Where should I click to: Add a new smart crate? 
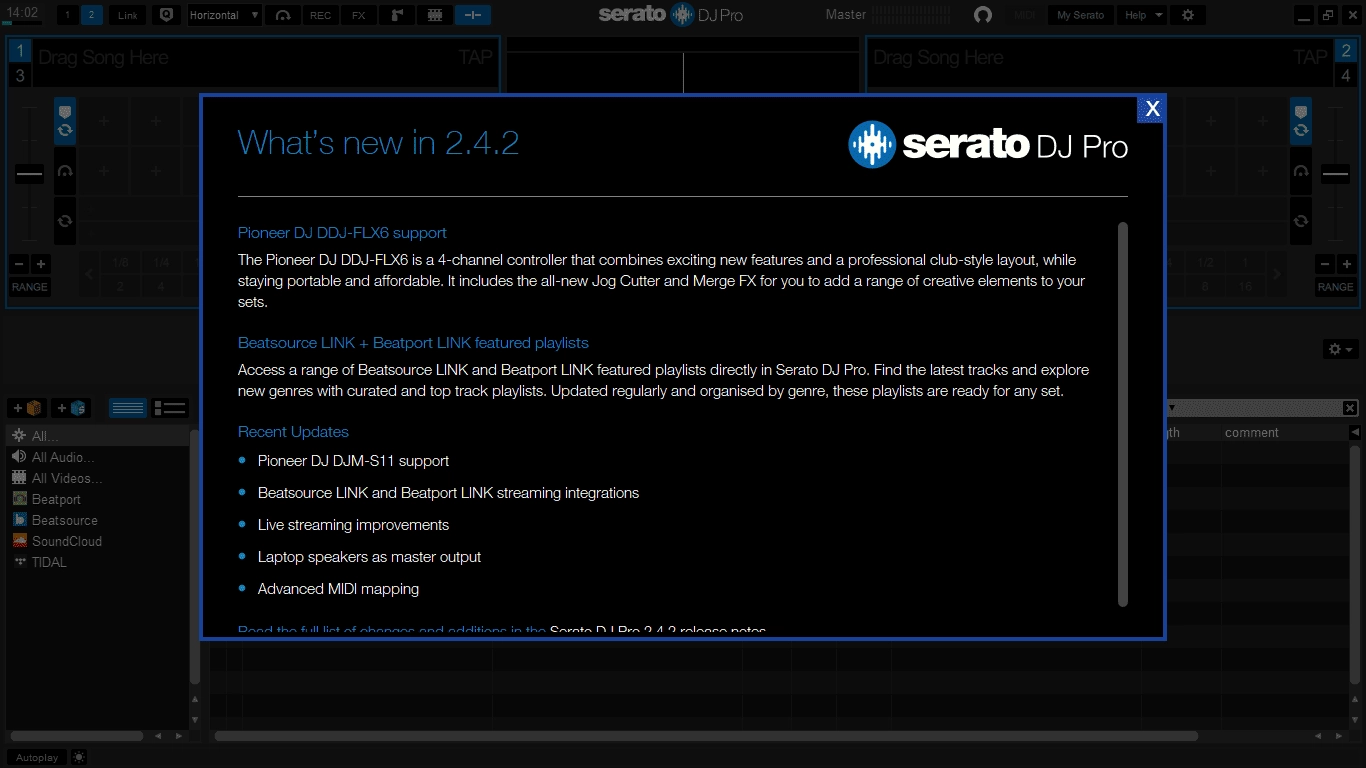pos(71,408)
